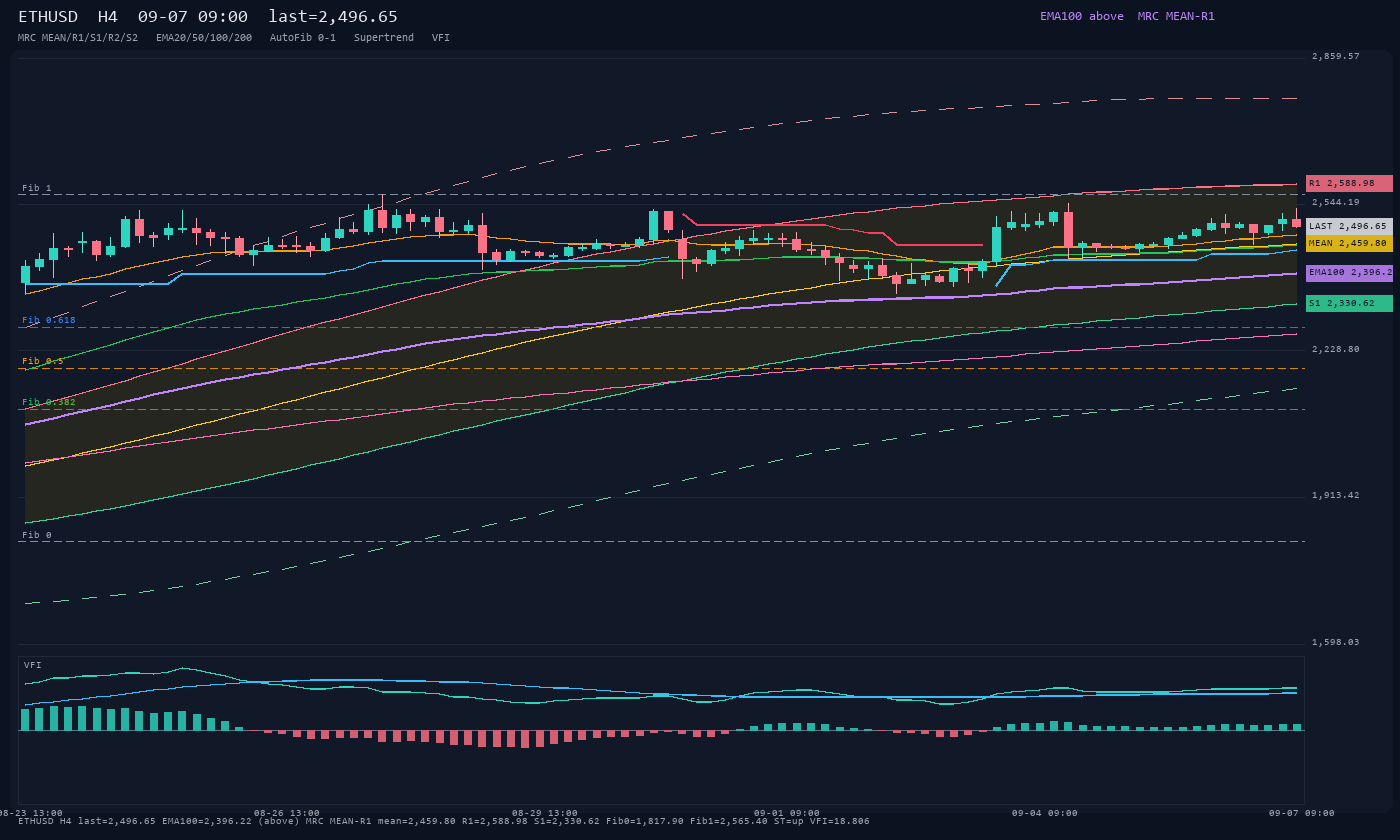Click the EMA20/50/100/200 indicator label
The width and height of the screenshot is (1400, 840).
tap(204, 37)
